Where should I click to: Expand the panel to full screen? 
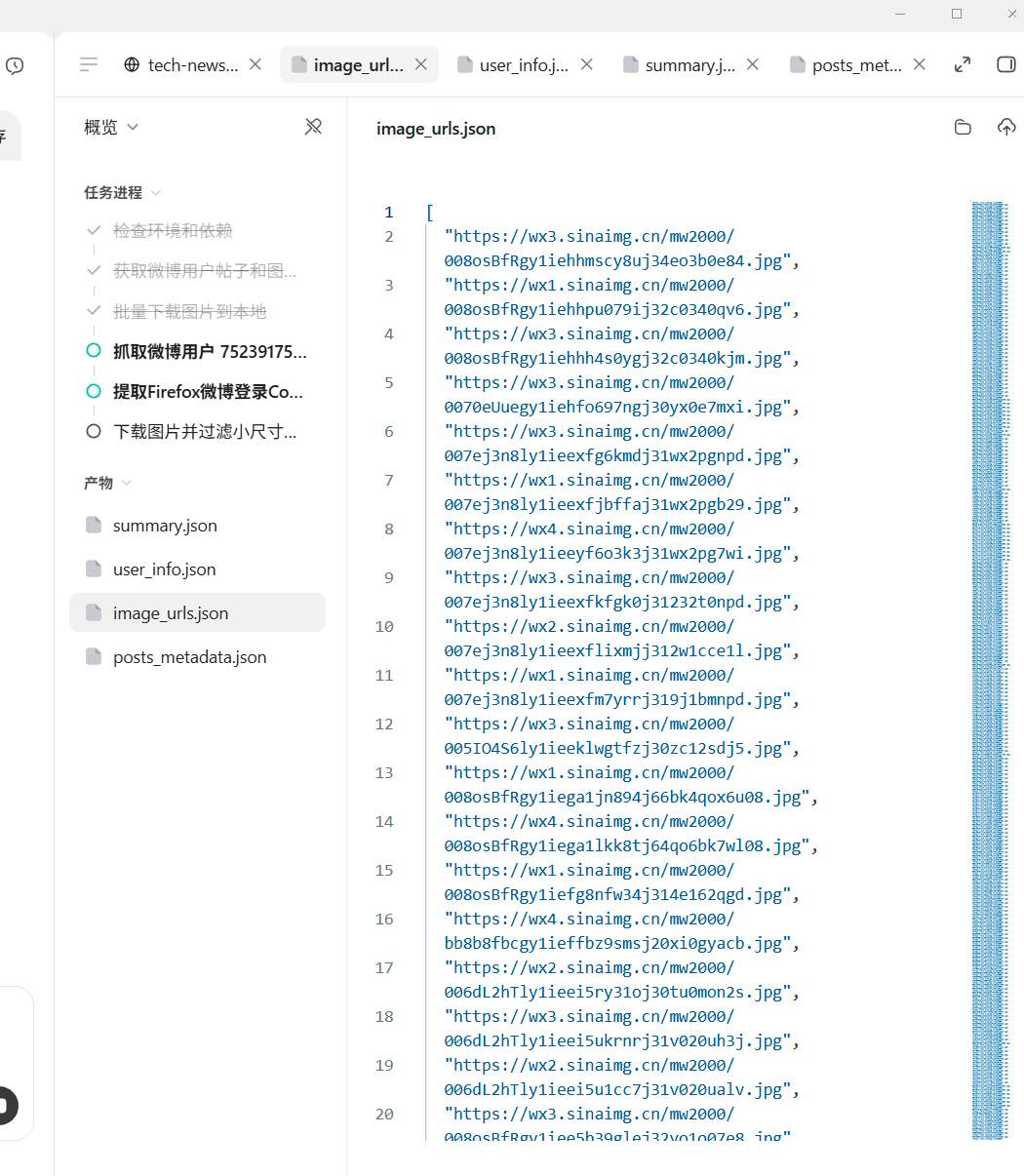coord(963,64)
